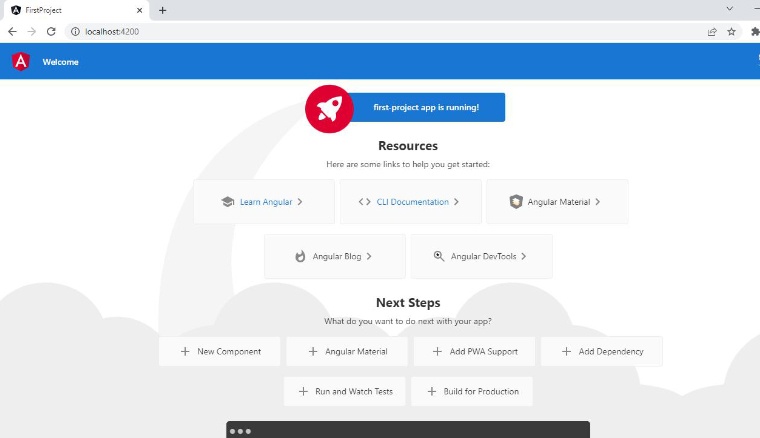Open the CLI Documentation link

coord(411,202)
